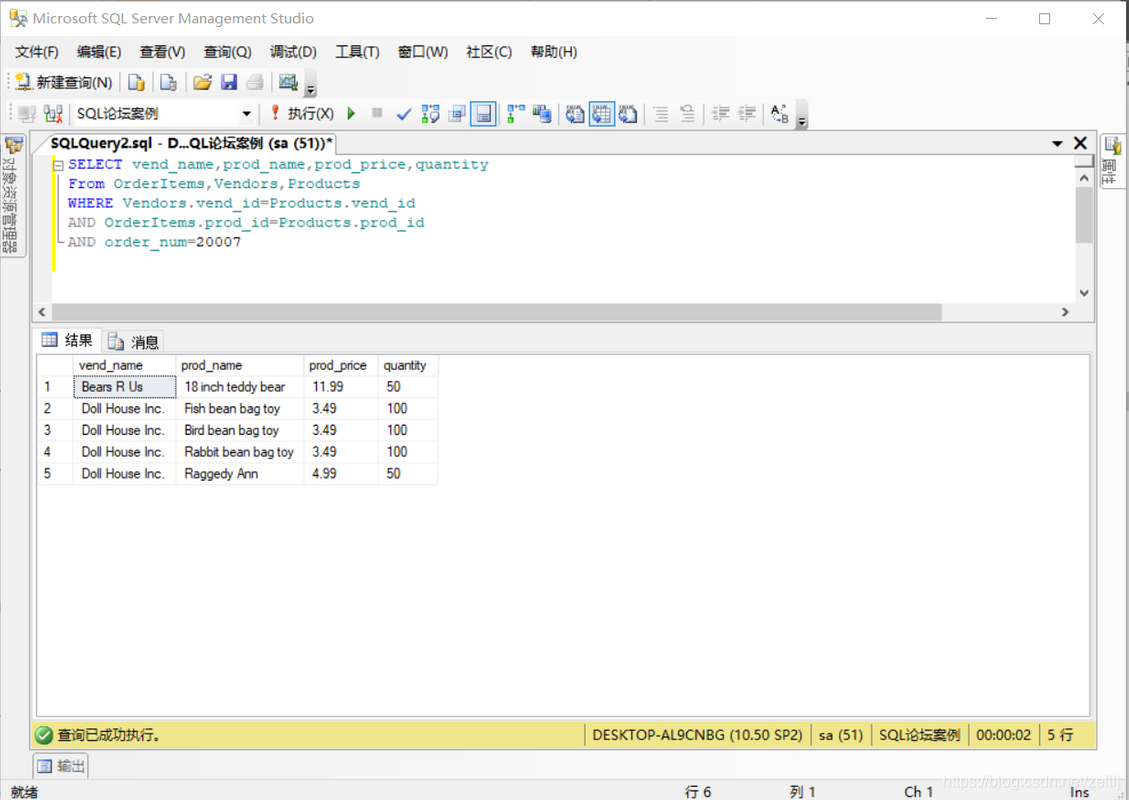Open the SQL论坛案例 database dropdown
The height and width of the screenshot is (800, 1129).
point(246,114)
